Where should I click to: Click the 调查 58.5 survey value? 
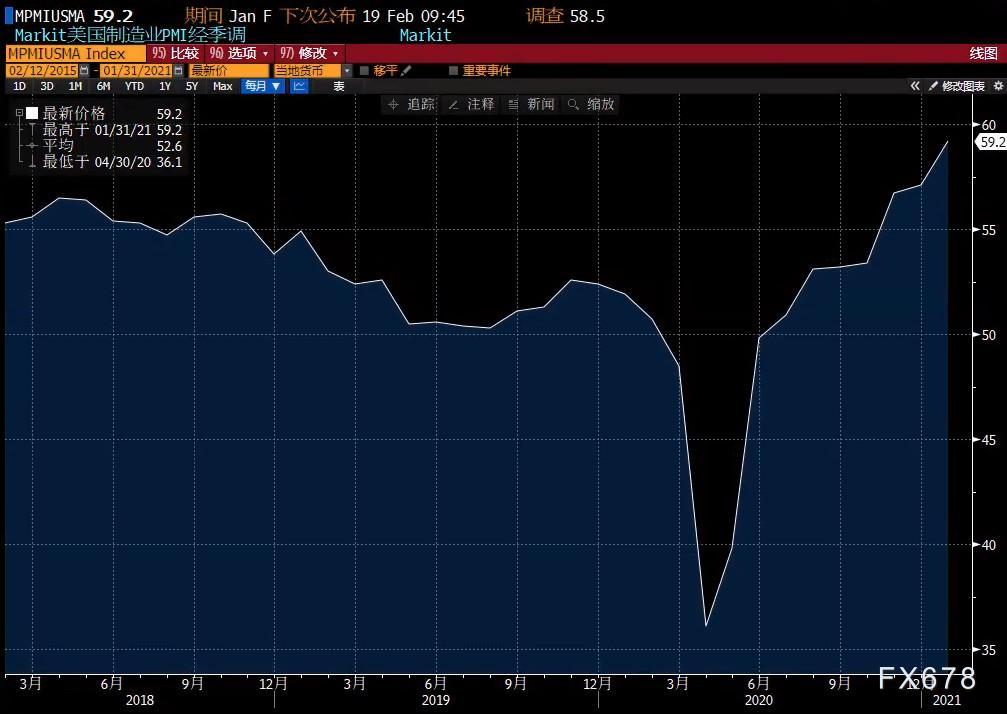click(x=565, y=16)
